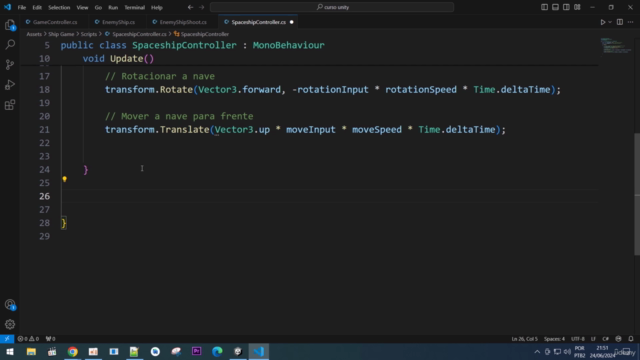Click the Copilot status icon in status bar

[x=618, y=339]
